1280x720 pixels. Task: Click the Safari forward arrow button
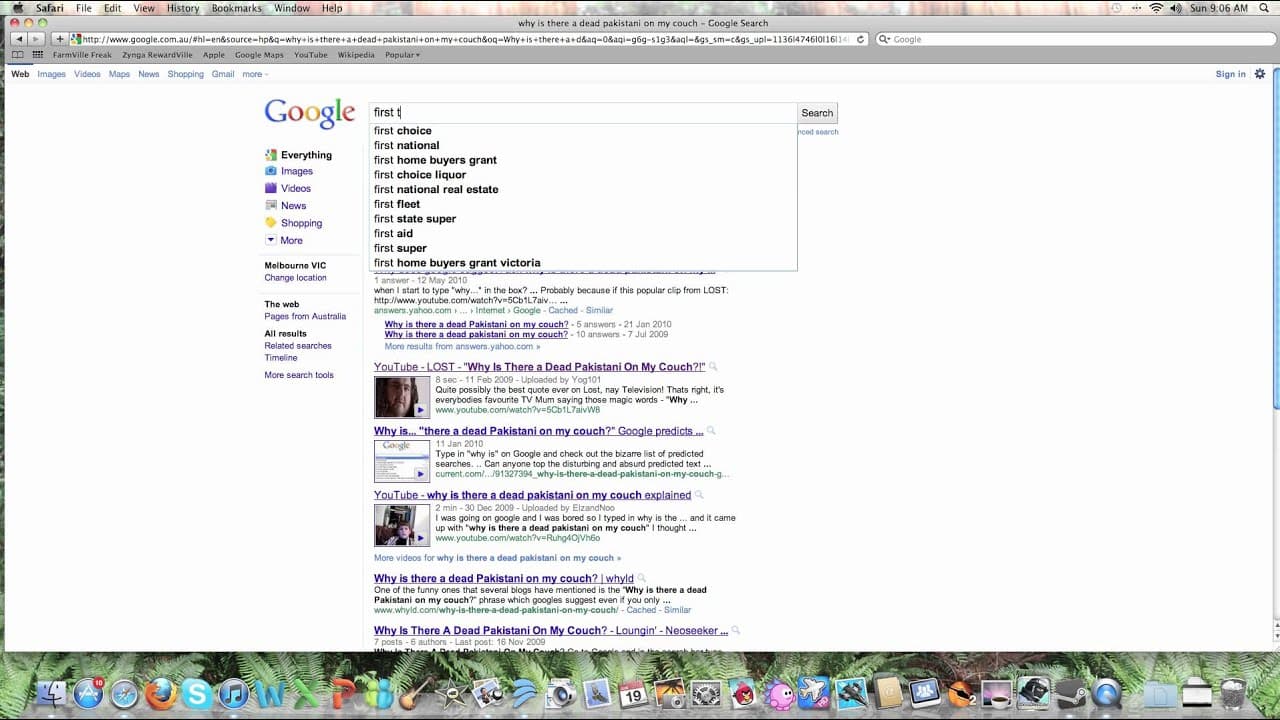[37, 39]
